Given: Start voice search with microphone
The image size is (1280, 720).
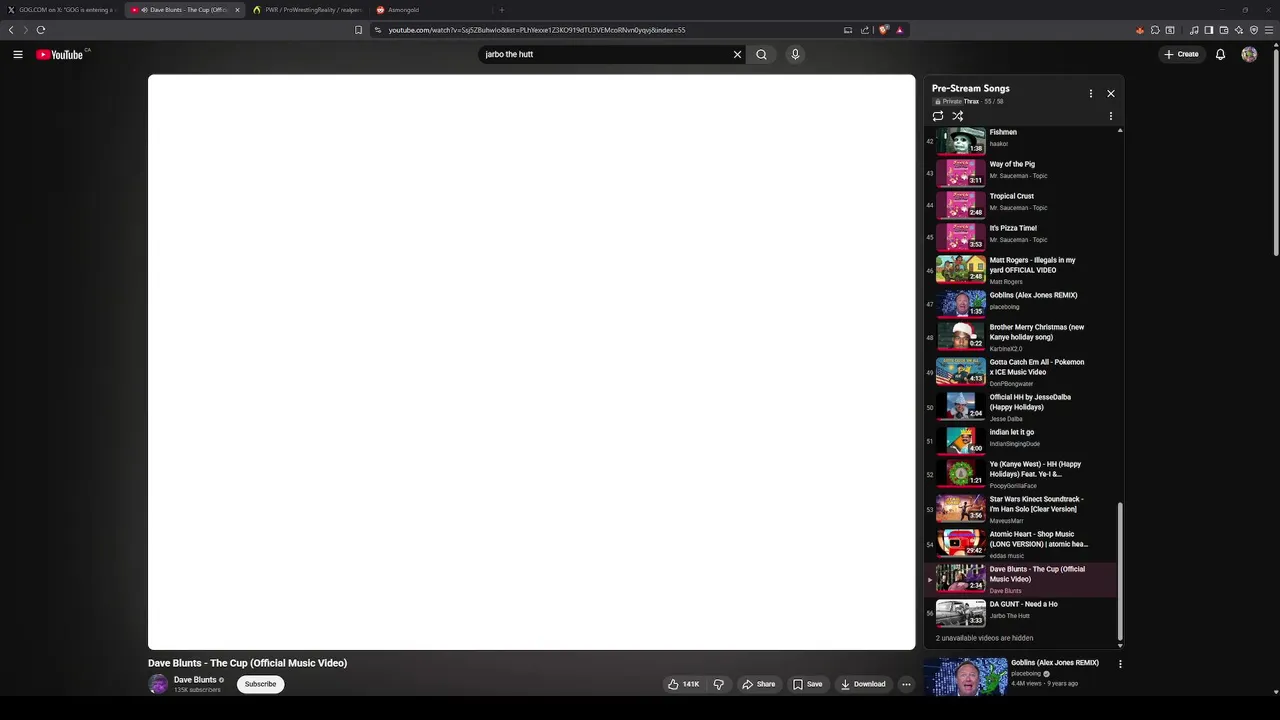Looking at the screenshot, I should [795, 55].
